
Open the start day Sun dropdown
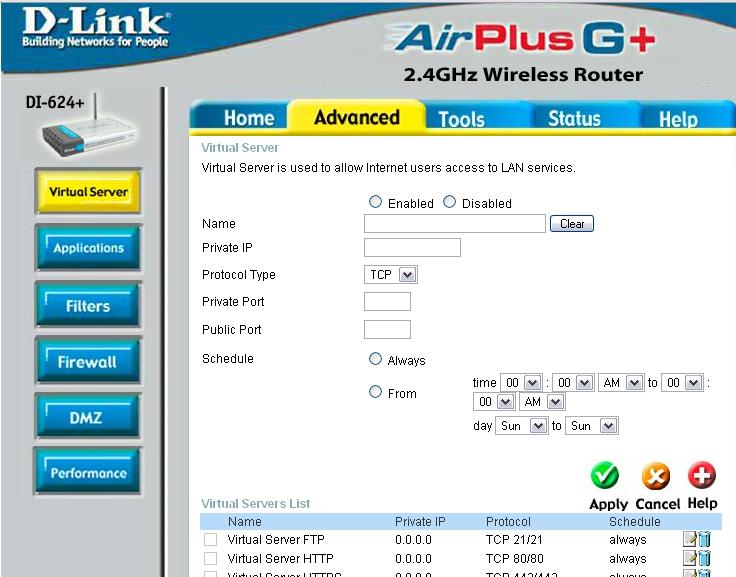click(522, 426)
